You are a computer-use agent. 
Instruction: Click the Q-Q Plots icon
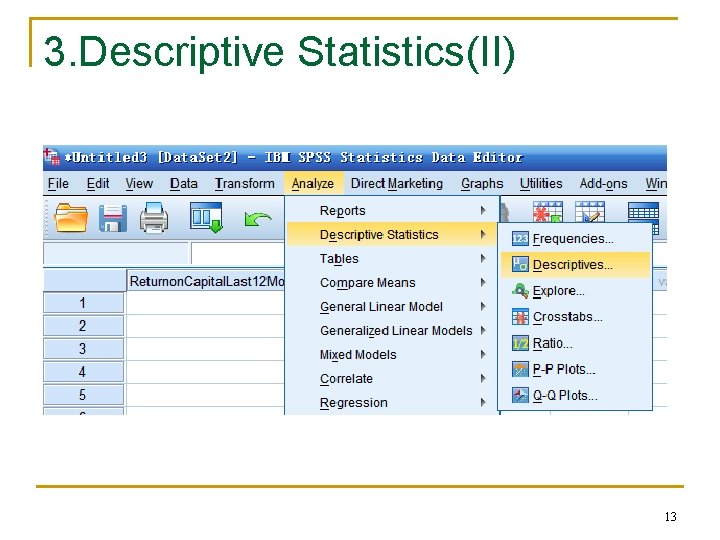pos(520,395)
